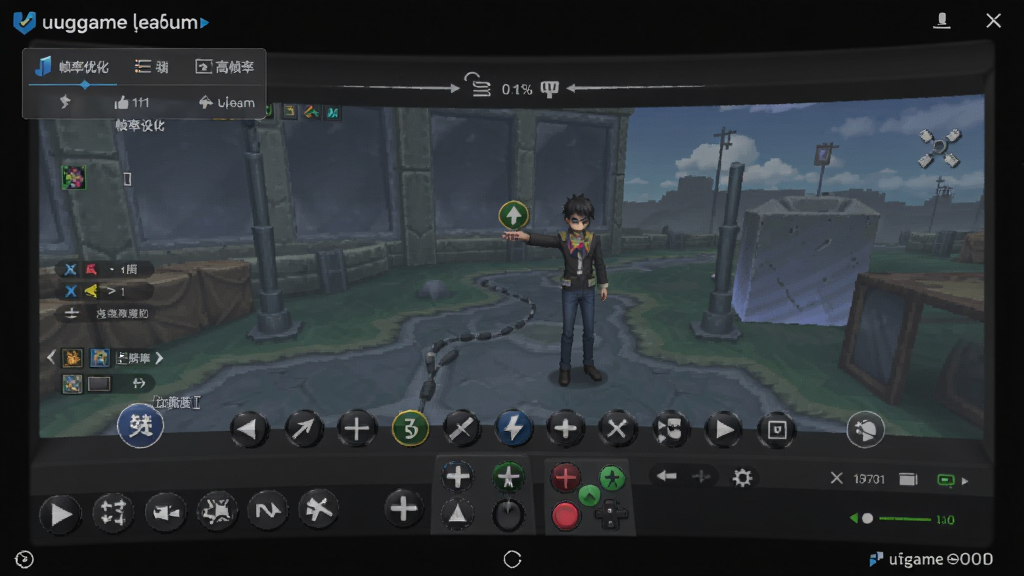1024x576 pixels.
Task: Click the green up-arrow marker above character
Action: (x=513, y=215)
